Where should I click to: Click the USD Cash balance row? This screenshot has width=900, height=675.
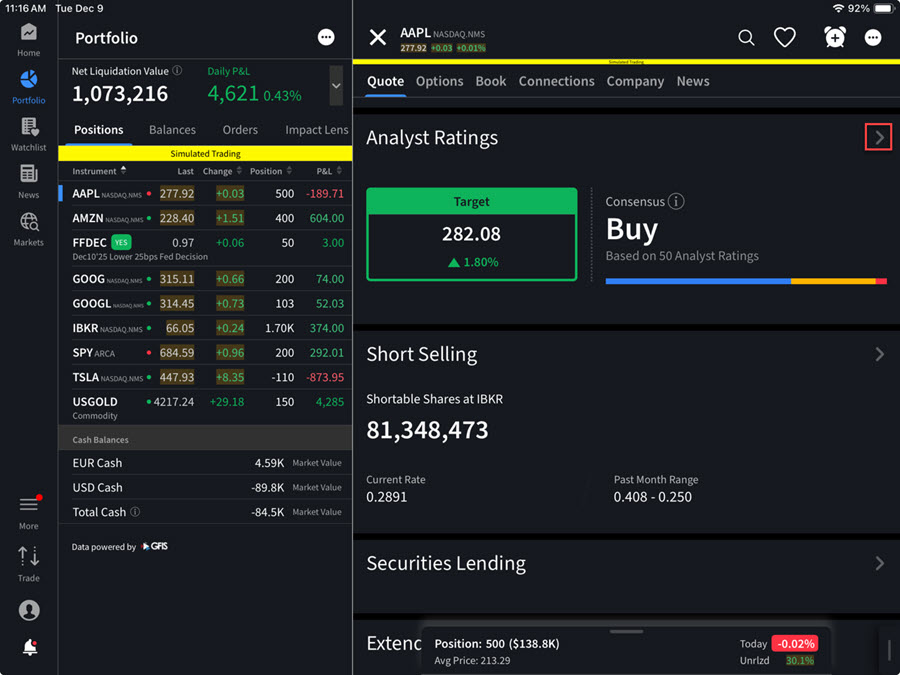[205, 487]
